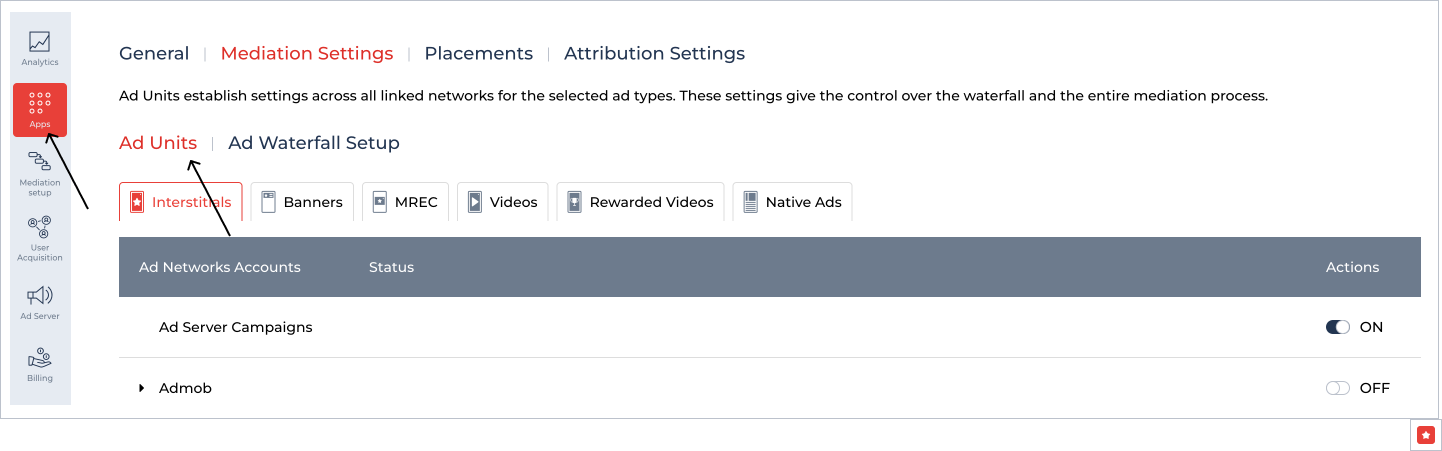The width and height of the screenshot is (1442, 451).
Task: Click the red star icon at bottom right
Action: click(1426, 435)
